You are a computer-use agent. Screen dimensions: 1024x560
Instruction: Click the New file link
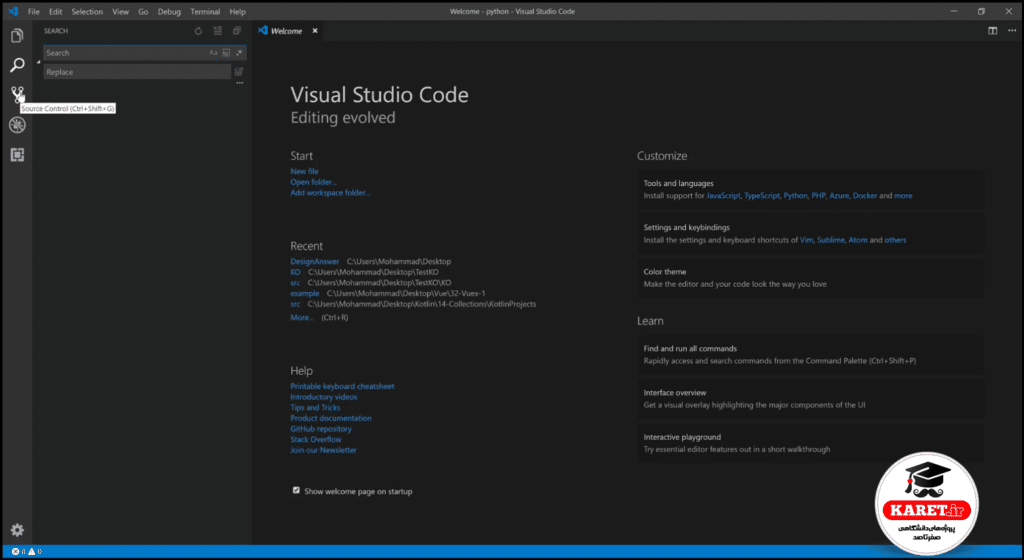304,171
